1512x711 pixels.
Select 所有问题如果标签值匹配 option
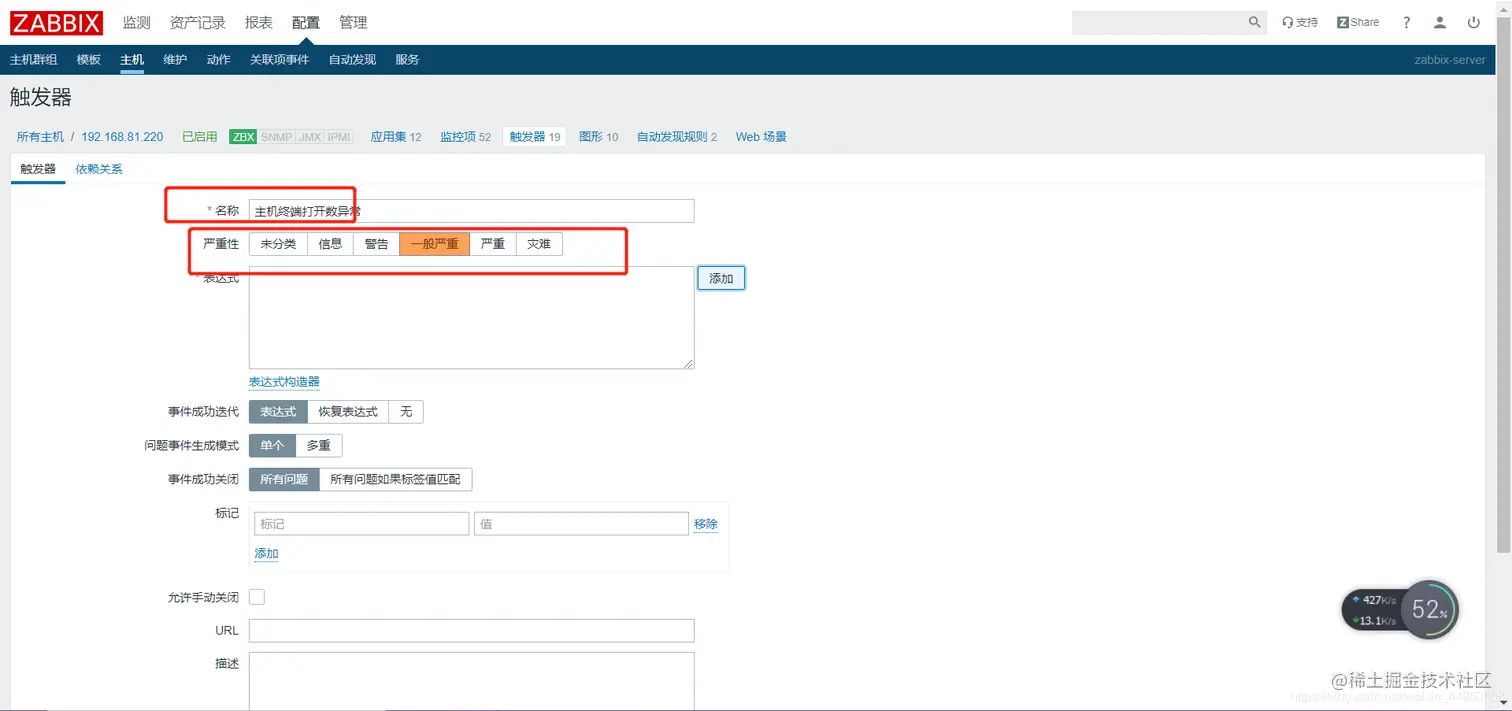(x=395, y=480)
